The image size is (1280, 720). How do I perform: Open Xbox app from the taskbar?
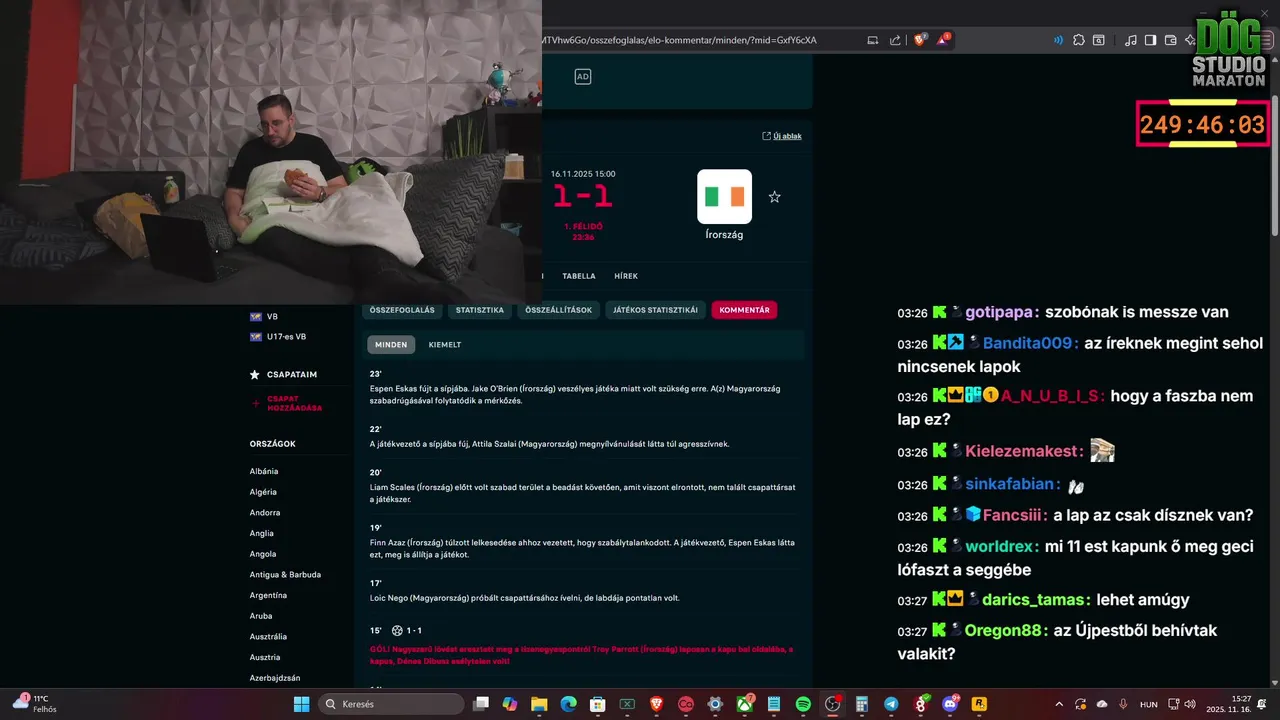[744, 704]
